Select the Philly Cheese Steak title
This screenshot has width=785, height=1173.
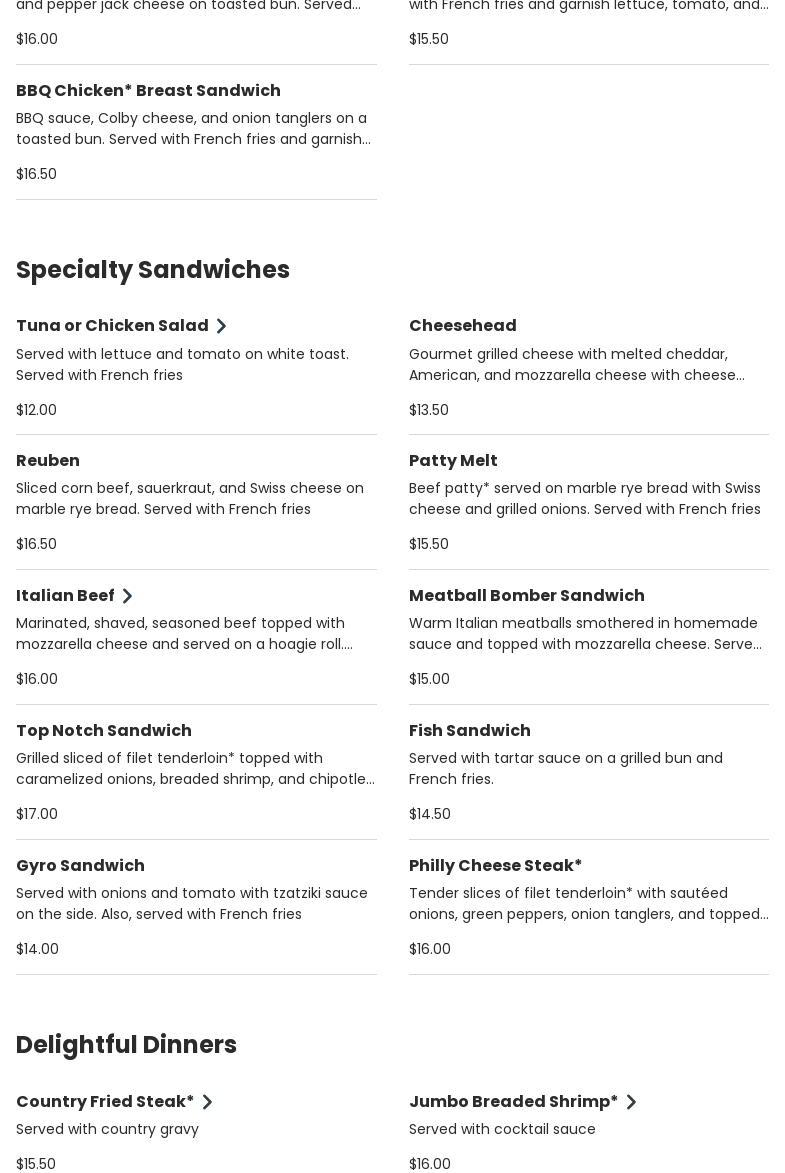(x=495, y=866)
